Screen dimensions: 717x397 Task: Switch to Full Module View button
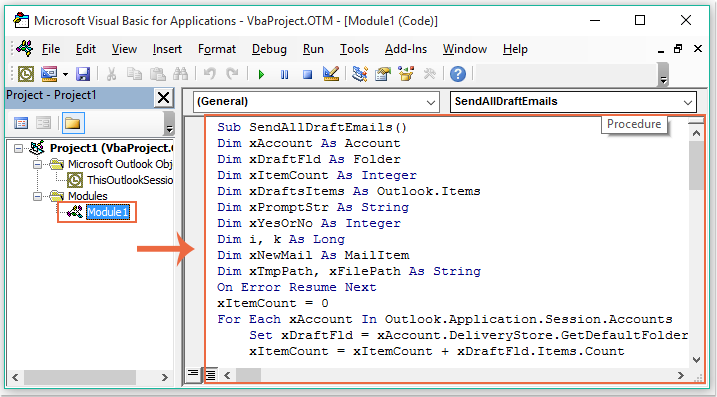tap(210, 375)
